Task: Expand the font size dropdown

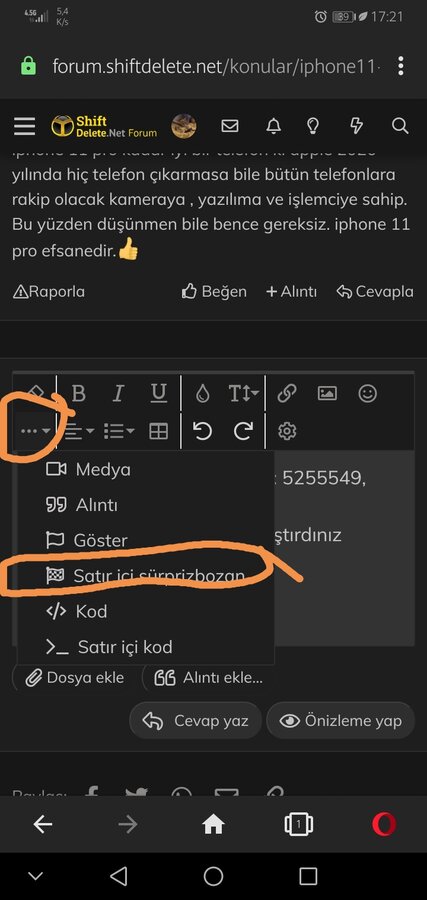Action: pyautogui.click(x=243, y=394)
